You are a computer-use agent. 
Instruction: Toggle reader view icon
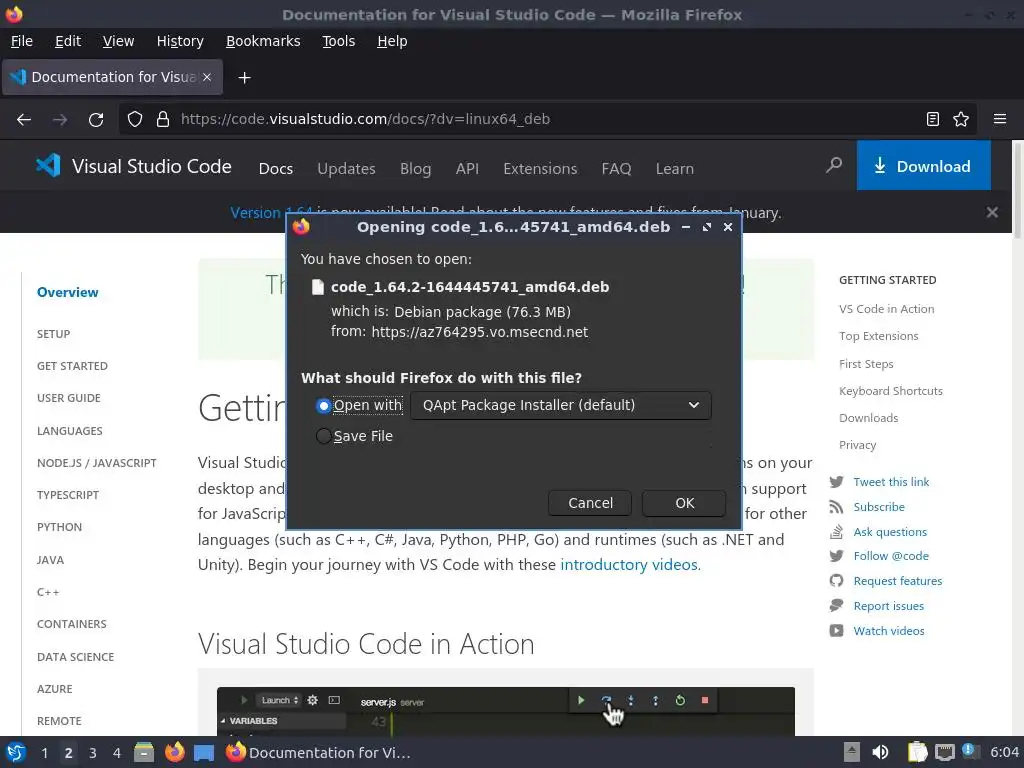[x=933, y=120]
